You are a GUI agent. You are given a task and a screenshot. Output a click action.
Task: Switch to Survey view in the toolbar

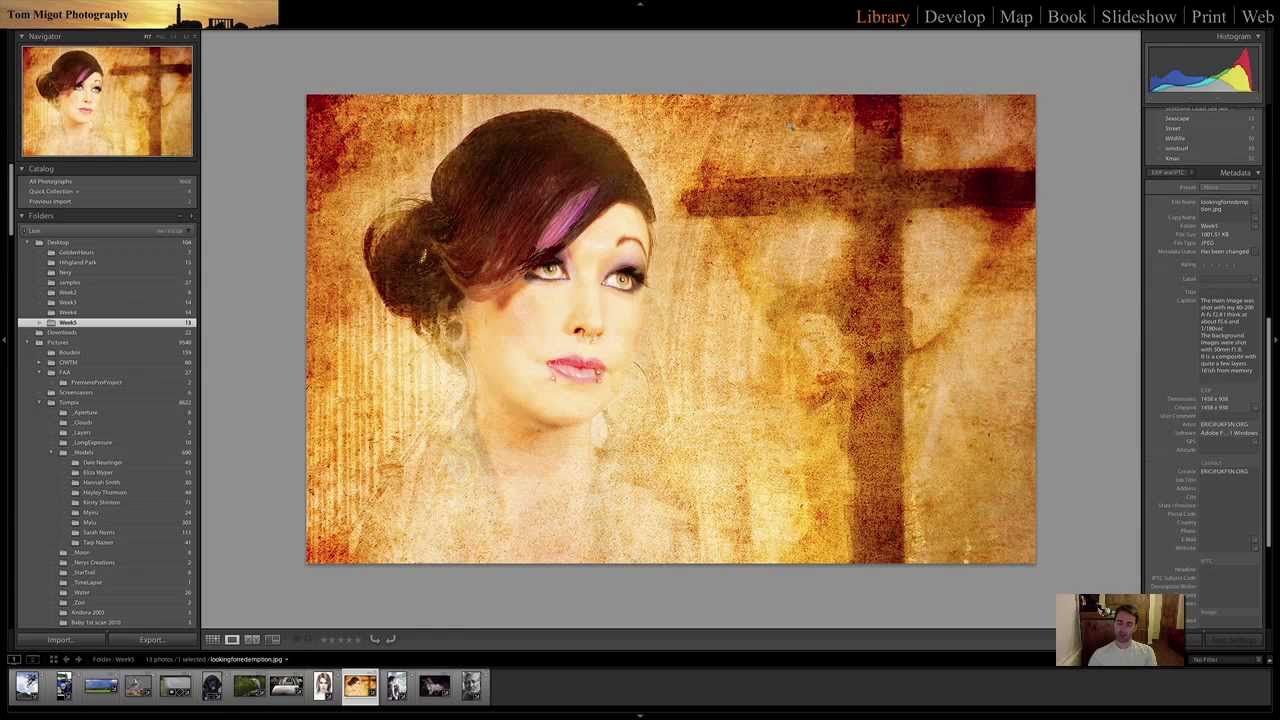272,640
